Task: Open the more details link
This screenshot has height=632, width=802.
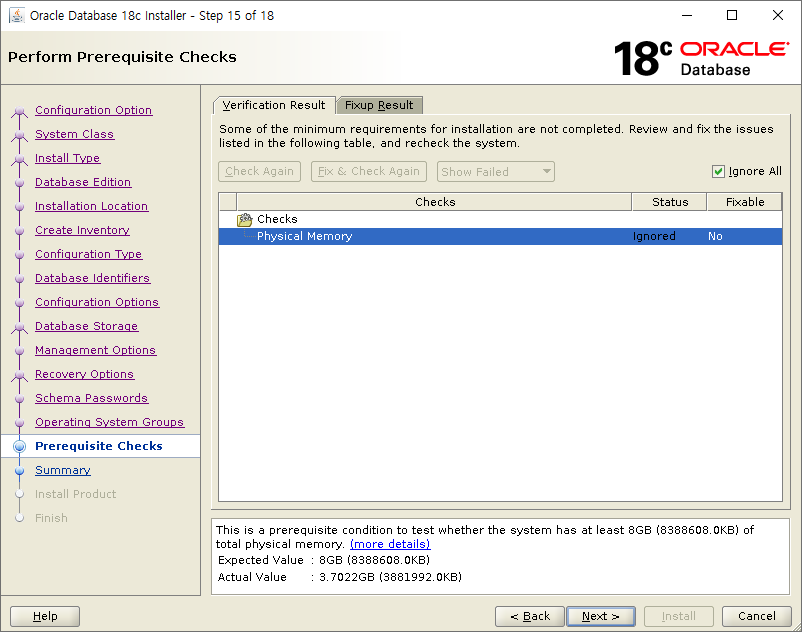Action: (390, 544)
